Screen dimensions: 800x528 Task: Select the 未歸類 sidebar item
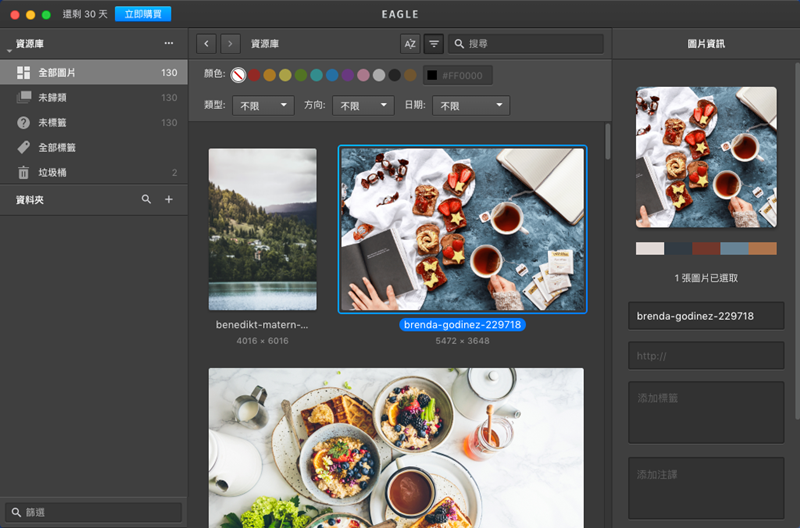point(52,98)
